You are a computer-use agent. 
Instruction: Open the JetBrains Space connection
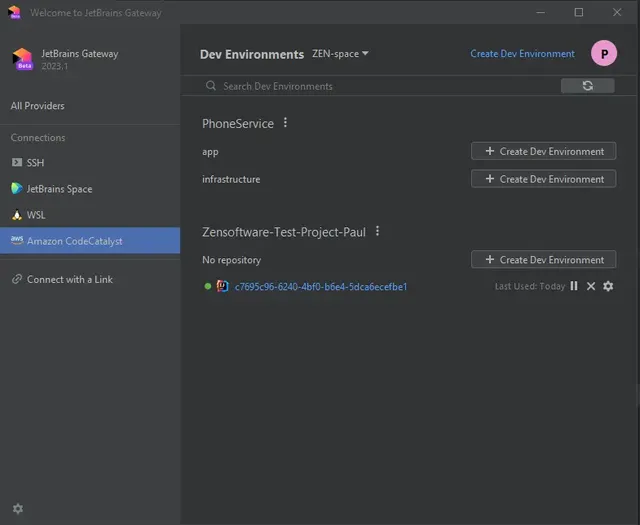90,189
